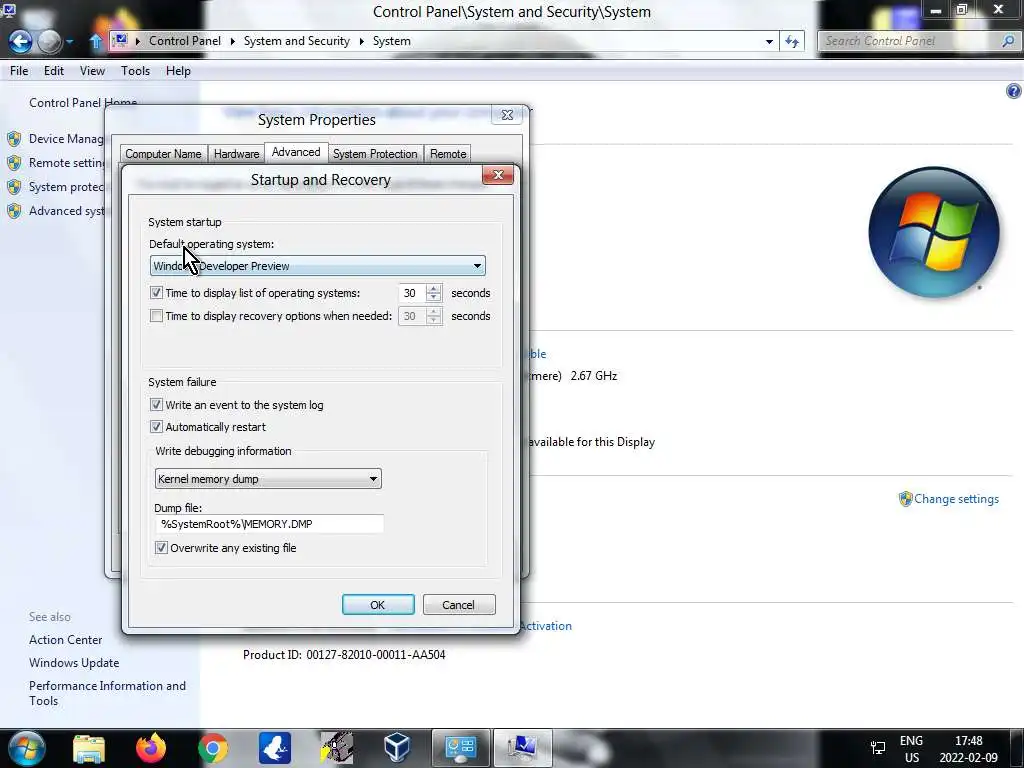The height and width of the screenshot is (768, 1024).
Task: Click the shield icon beside Advanced system settings
Action: coord(14,211)
